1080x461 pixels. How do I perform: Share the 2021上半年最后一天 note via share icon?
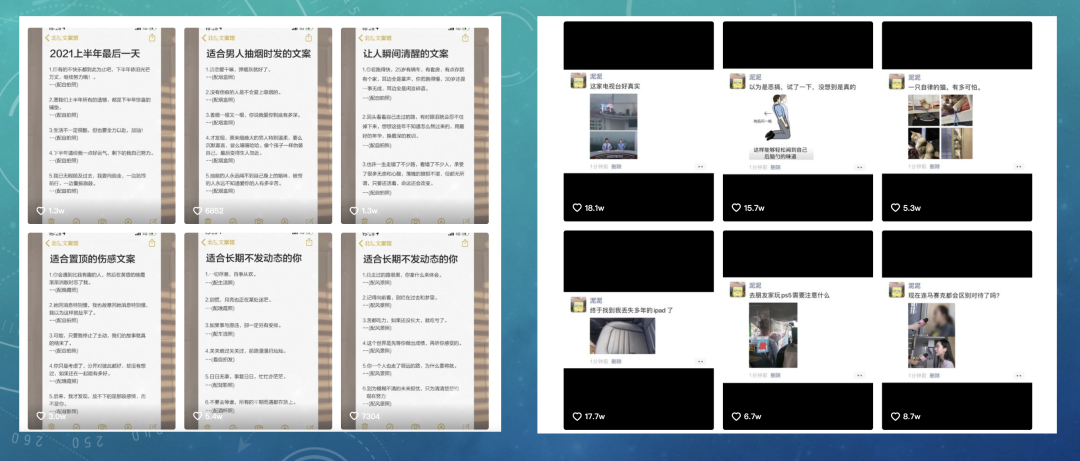(x=152, y=38)
